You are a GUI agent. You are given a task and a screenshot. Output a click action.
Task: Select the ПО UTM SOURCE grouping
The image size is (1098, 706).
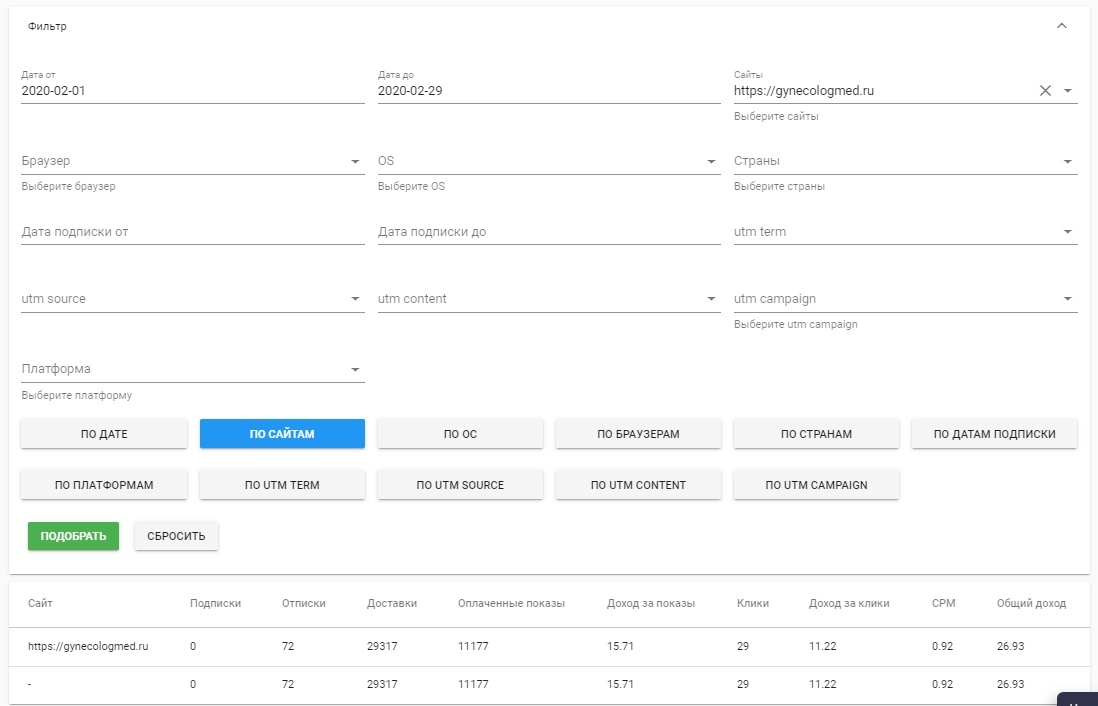[460, 485]
